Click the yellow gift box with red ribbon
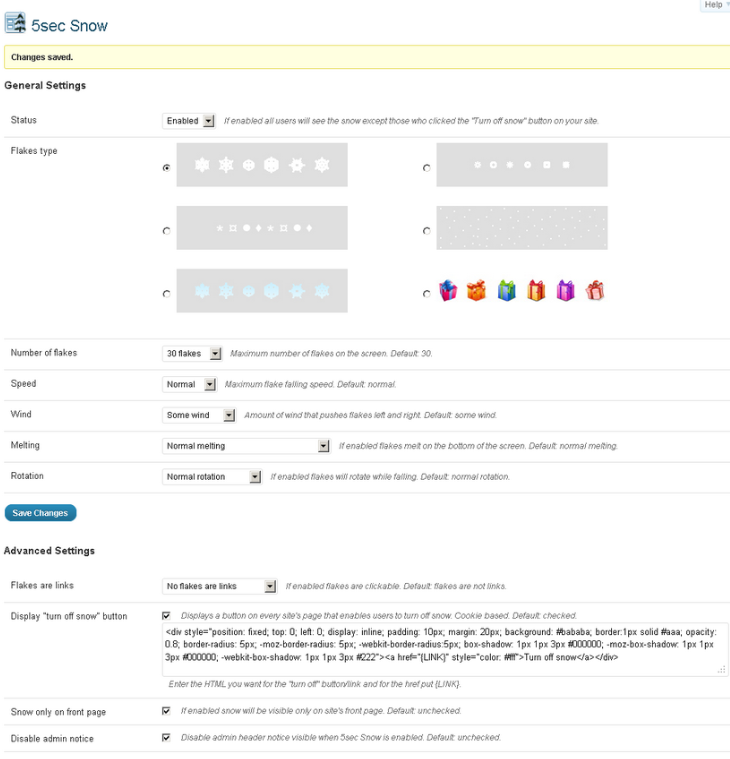 click(536, 290)
